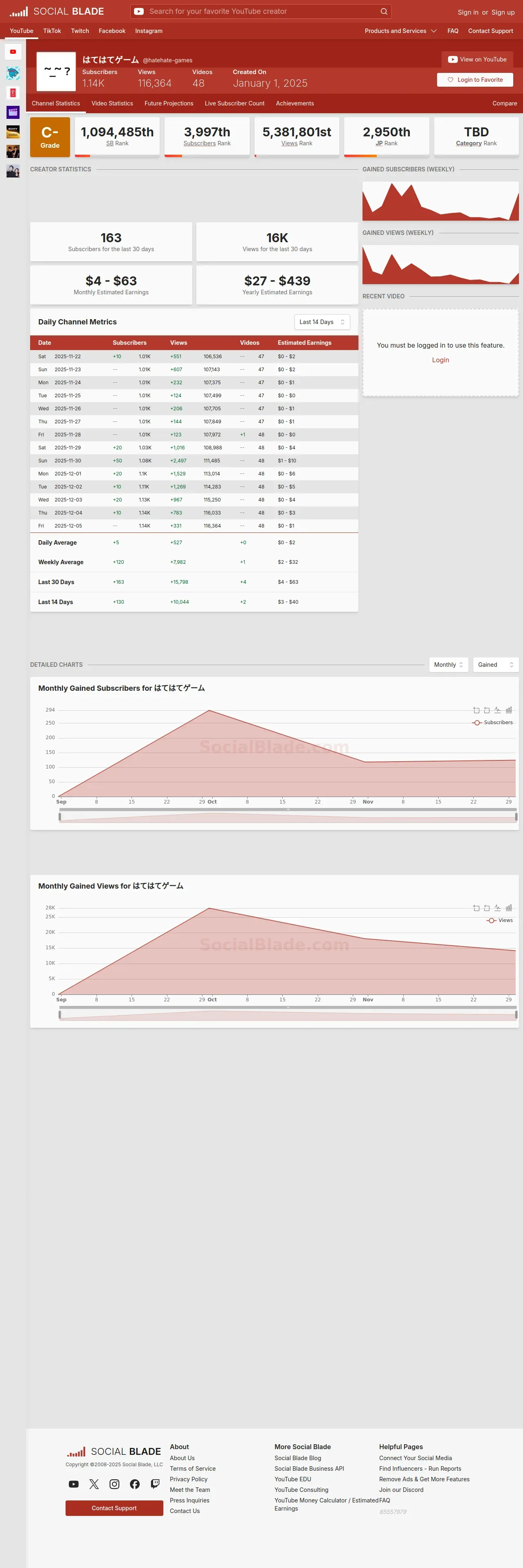
Task: Reset zoom on Gained Views chart
Action: click(486, 908)
